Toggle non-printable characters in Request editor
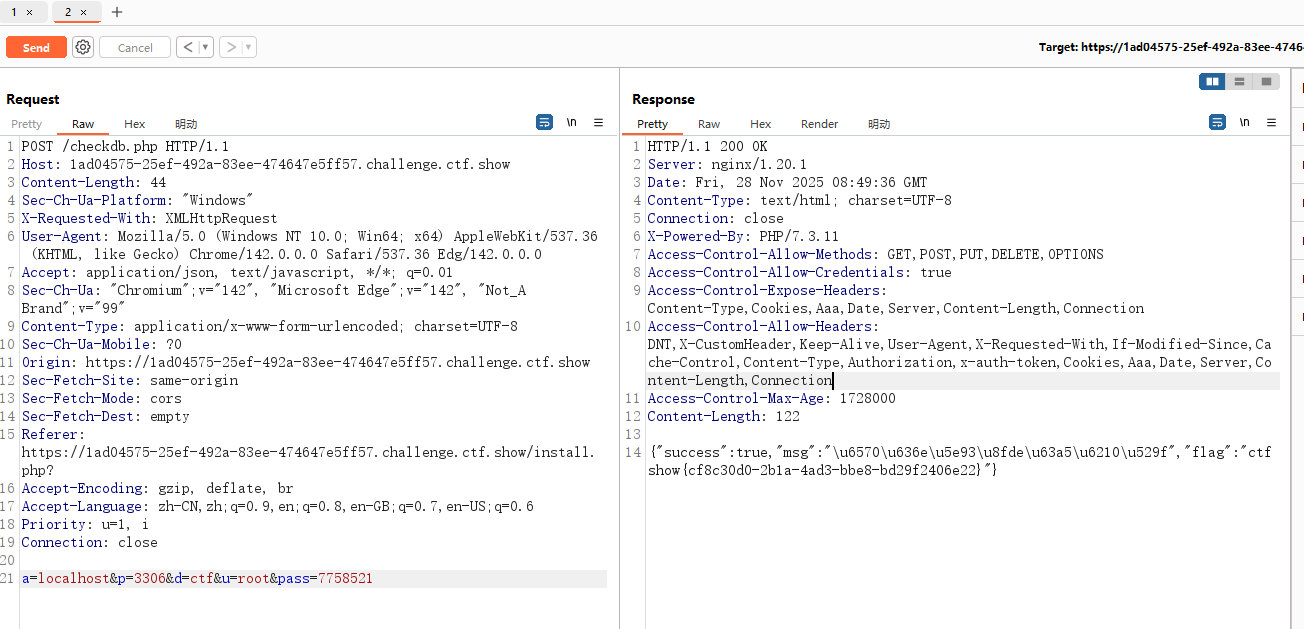 point(572,122)
